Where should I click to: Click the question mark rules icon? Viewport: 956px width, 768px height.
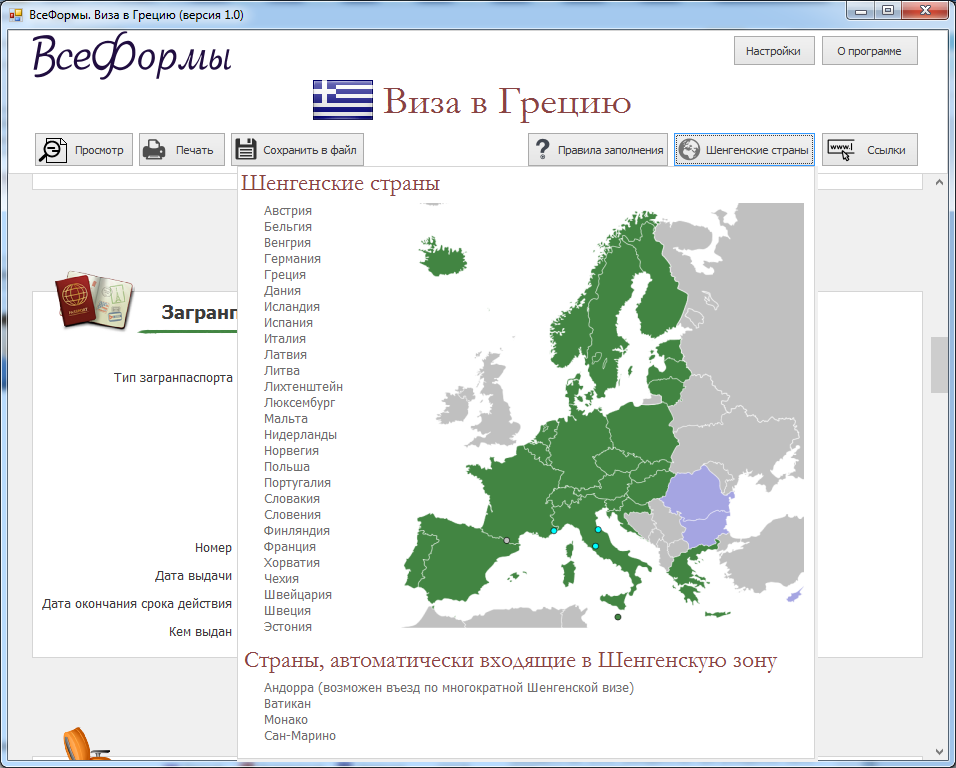tap(542, 150)
